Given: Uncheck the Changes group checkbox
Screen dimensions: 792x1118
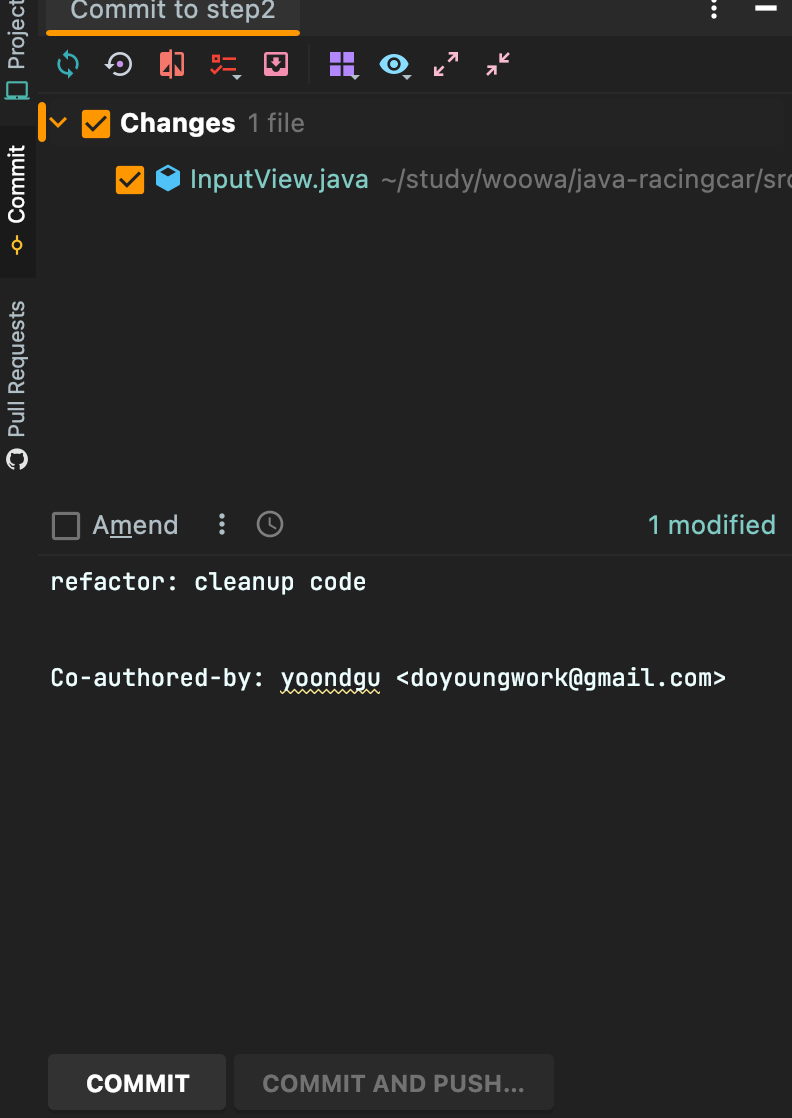Looking at the screenshot, I should [x=96, y=123].
